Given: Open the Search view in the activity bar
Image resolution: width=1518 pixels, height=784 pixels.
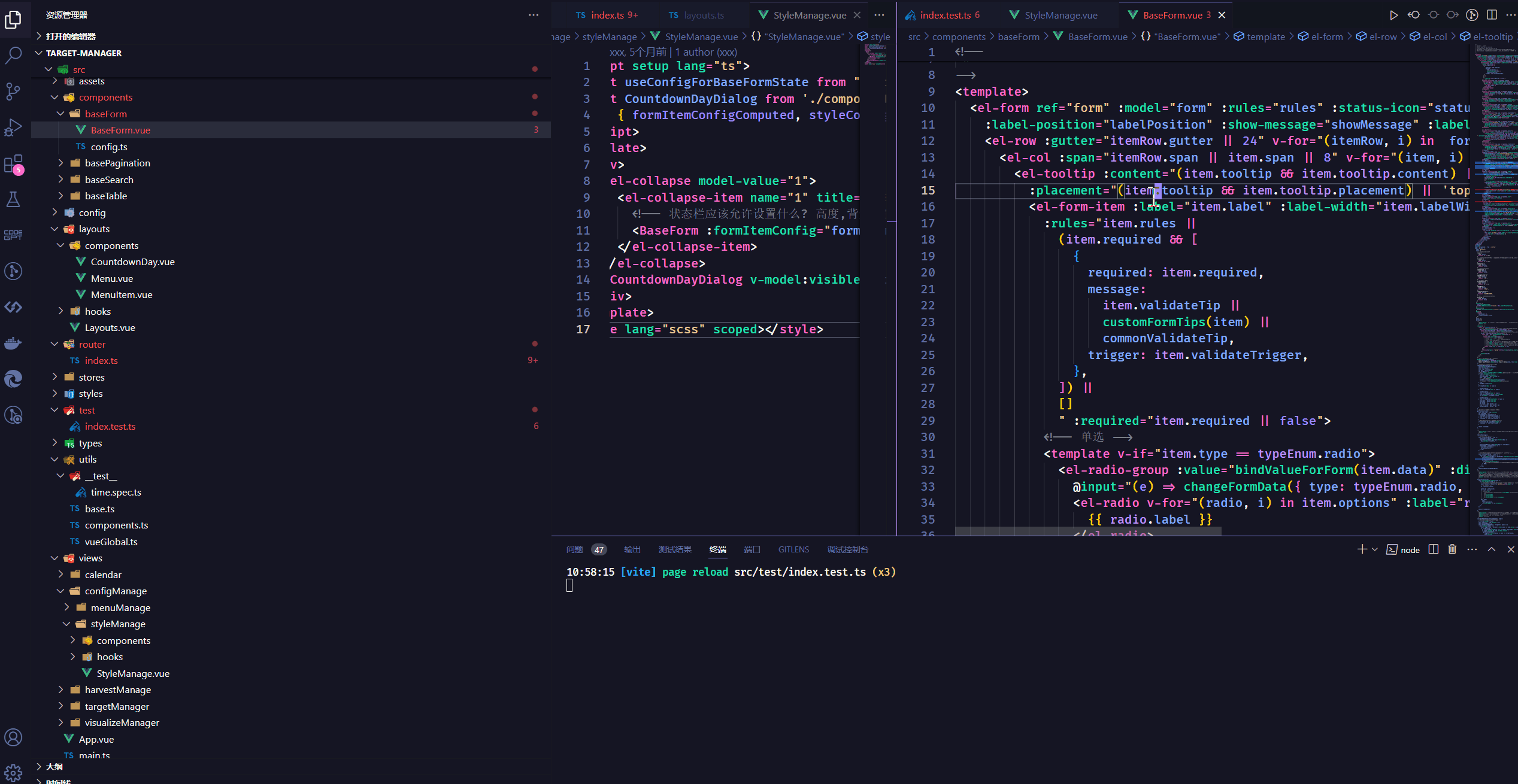Looking at the screenshot, I should tap(13, 54).
